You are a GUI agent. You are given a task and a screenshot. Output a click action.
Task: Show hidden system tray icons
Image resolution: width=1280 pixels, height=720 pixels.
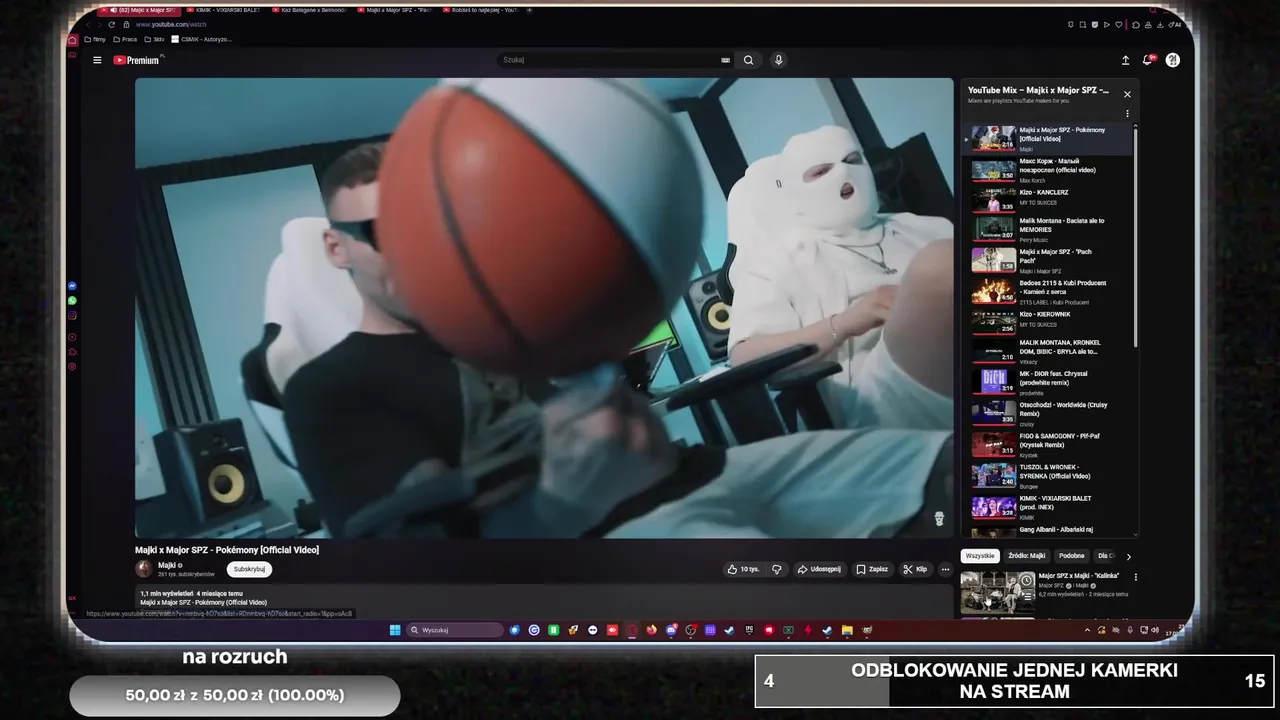tap(1087, 630)
